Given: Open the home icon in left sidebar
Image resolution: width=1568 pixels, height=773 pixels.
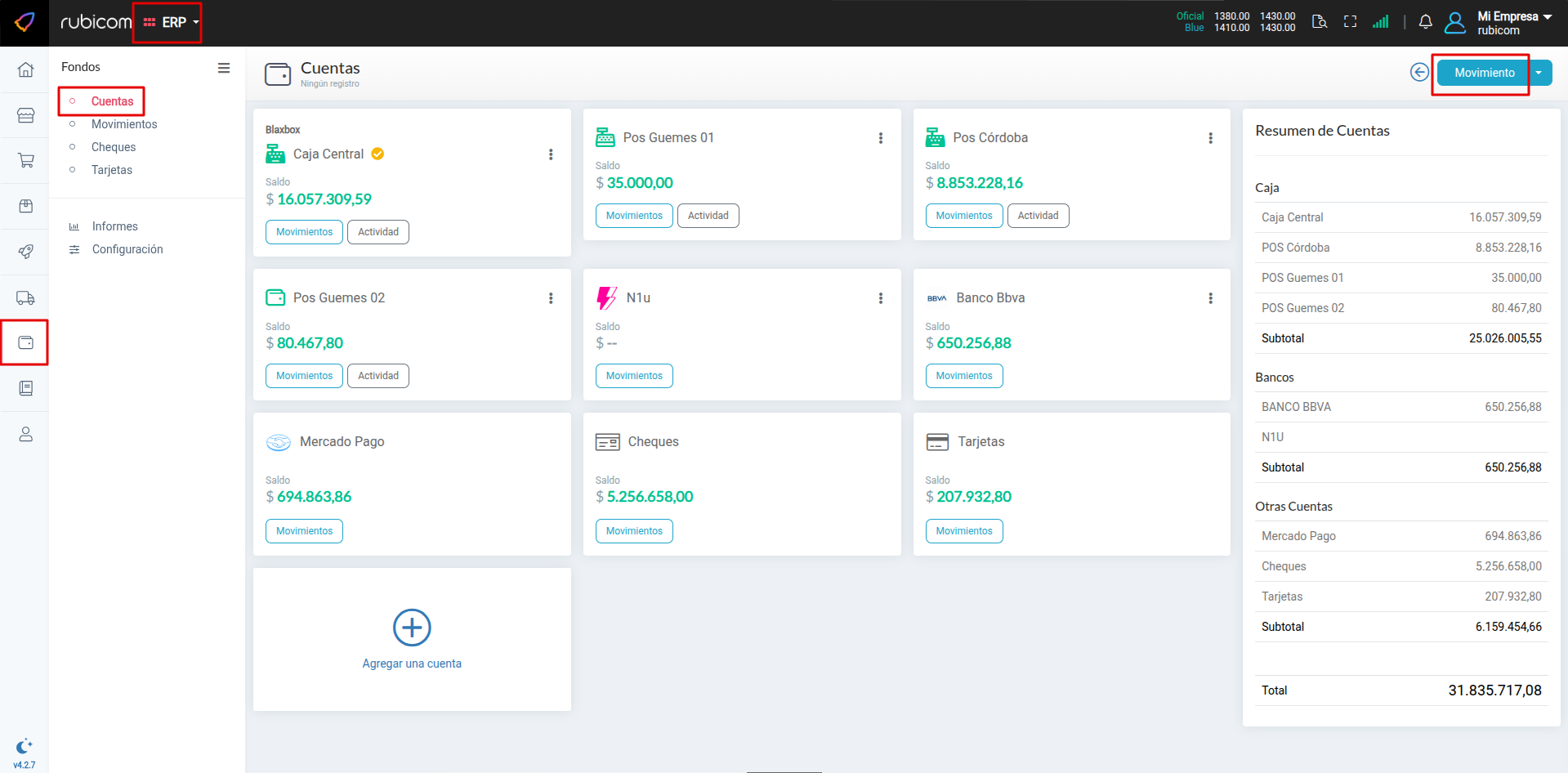Looking at the screenshot, I should 25,69.
